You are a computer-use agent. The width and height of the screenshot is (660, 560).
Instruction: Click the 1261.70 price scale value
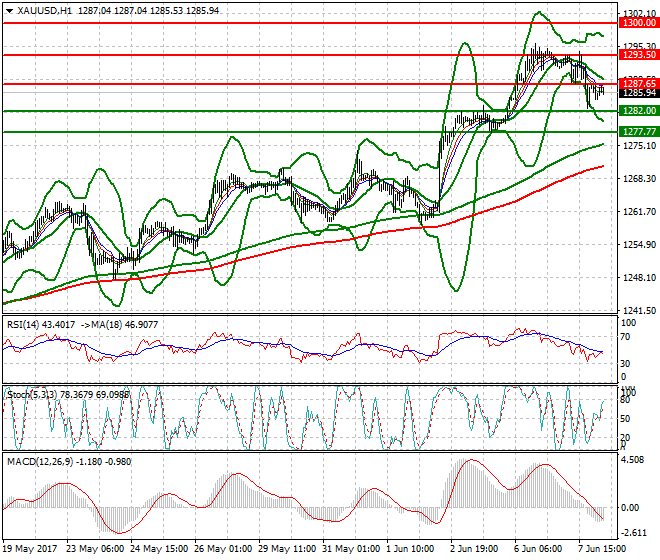pyautogui.click(x=639, y=211)
